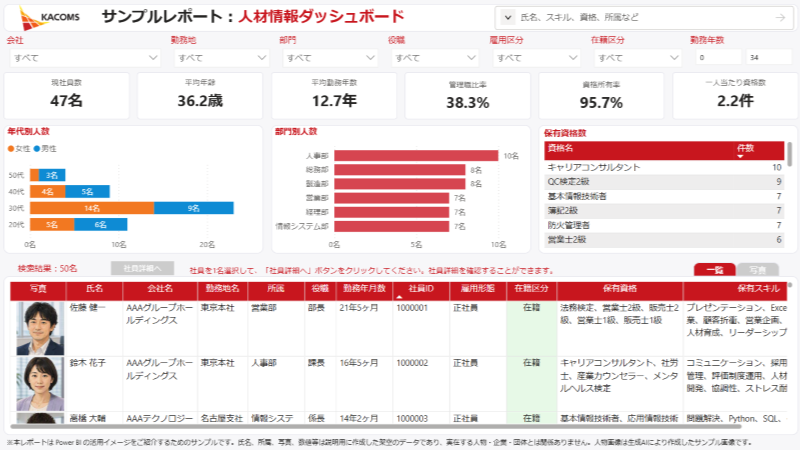Image resolution: width=800 pixels, height=450 pixels.
Task: Sort the employee table by 保有資格 header
Action: [620, 289]
